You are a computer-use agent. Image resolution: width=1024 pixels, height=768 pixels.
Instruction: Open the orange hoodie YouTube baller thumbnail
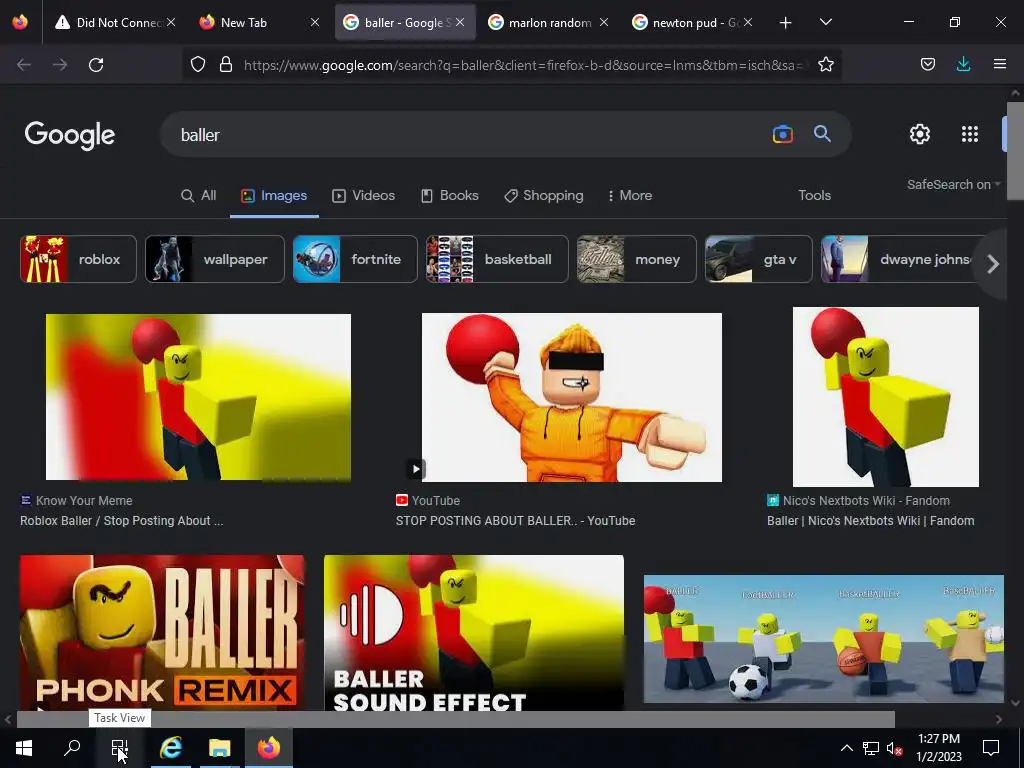(571, 397)
